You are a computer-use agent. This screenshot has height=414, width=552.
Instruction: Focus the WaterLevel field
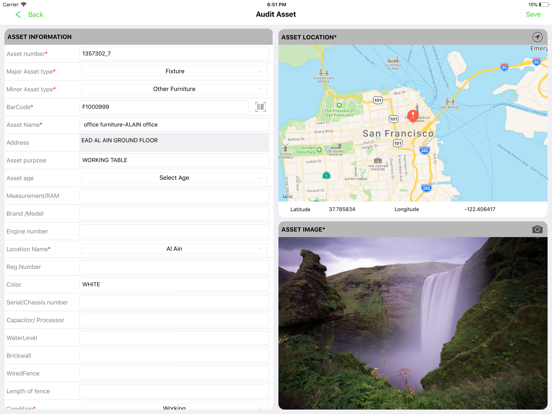(174, 338)
